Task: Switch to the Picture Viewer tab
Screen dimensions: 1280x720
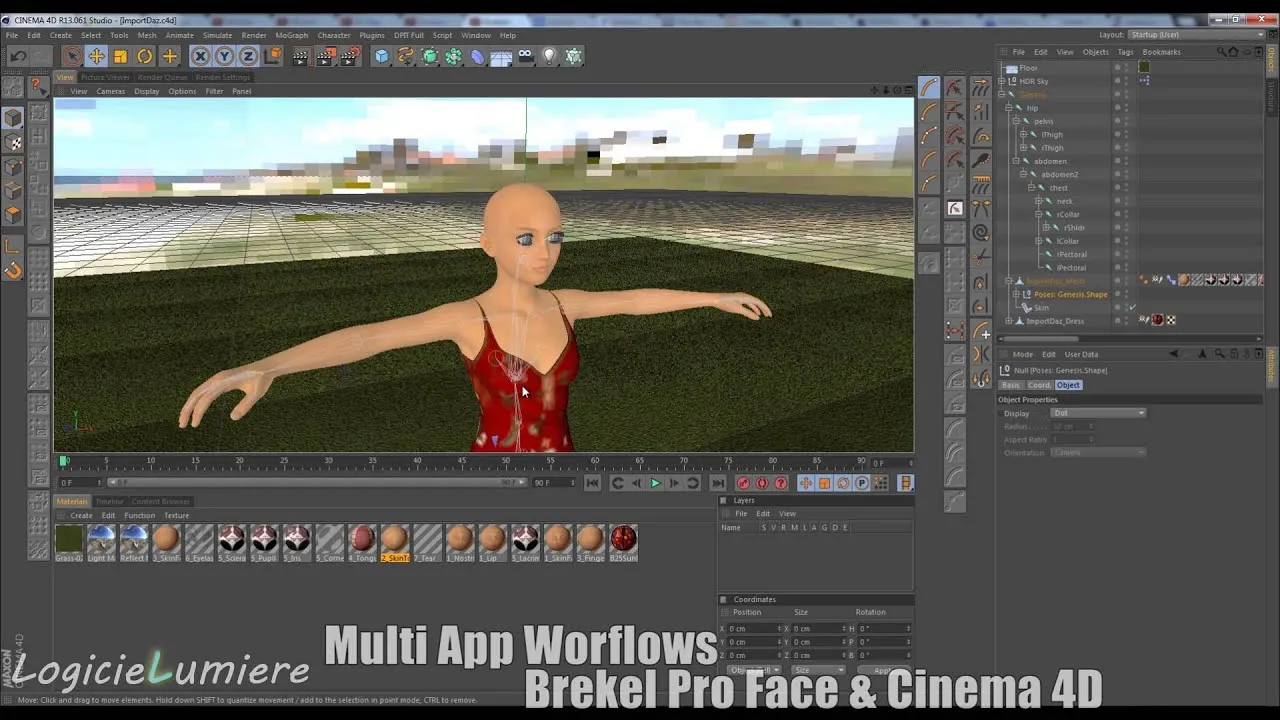Action: (x=105, y=77)
